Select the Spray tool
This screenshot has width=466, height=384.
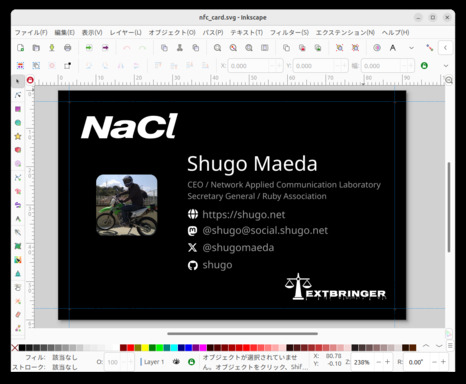click(x=18, y=301)
